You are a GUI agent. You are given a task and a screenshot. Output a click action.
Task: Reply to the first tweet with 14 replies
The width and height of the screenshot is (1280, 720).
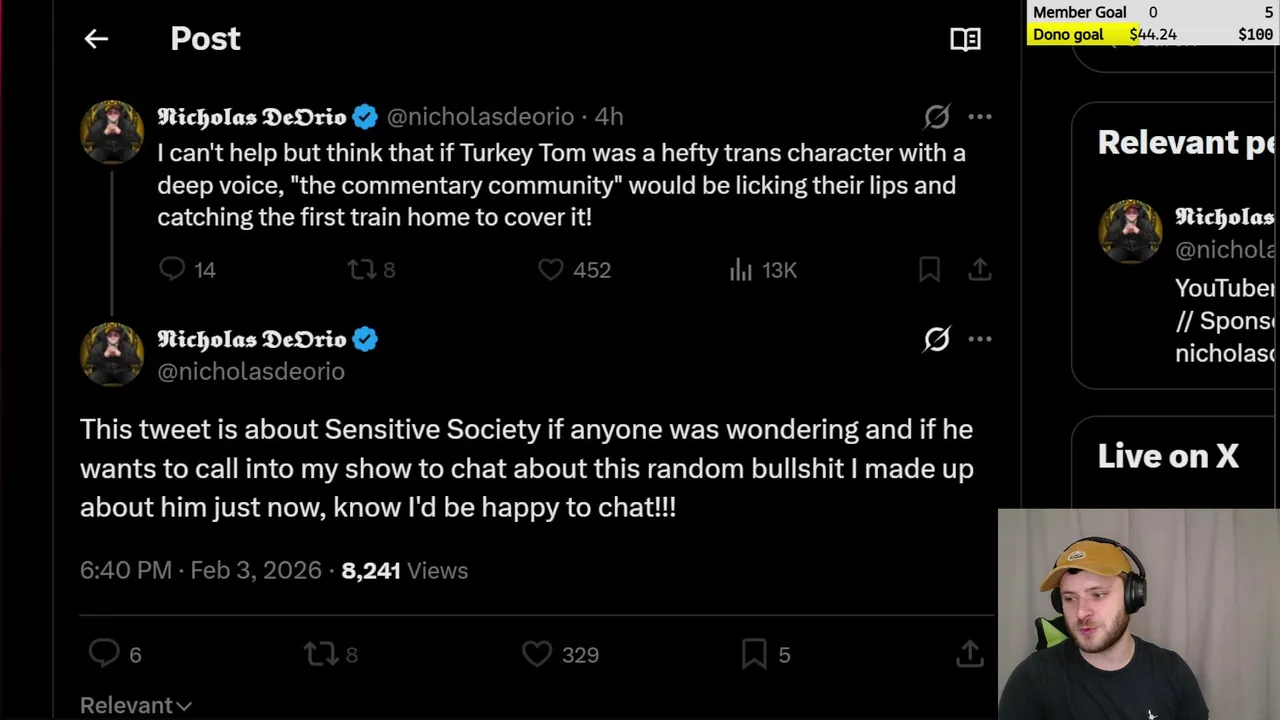pos(172,269)
